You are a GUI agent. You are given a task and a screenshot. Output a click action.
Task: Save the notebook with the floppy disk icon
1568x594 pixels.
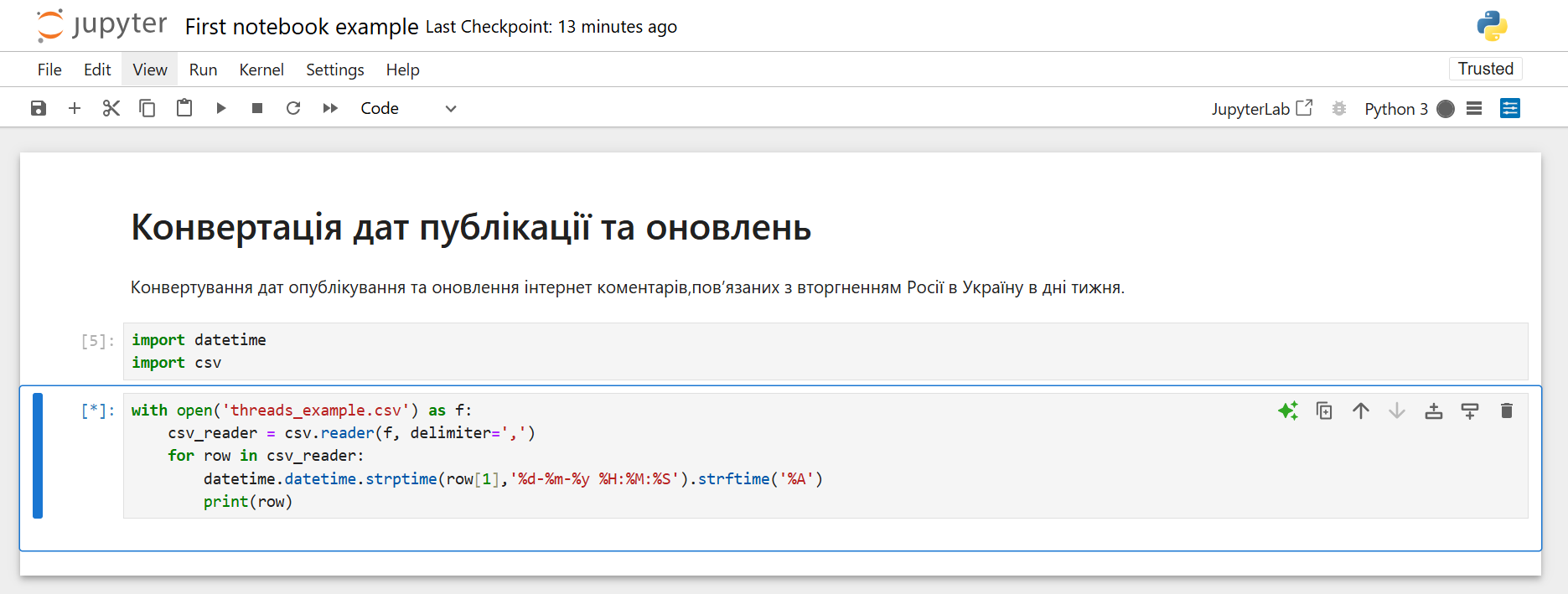[39, 108]
